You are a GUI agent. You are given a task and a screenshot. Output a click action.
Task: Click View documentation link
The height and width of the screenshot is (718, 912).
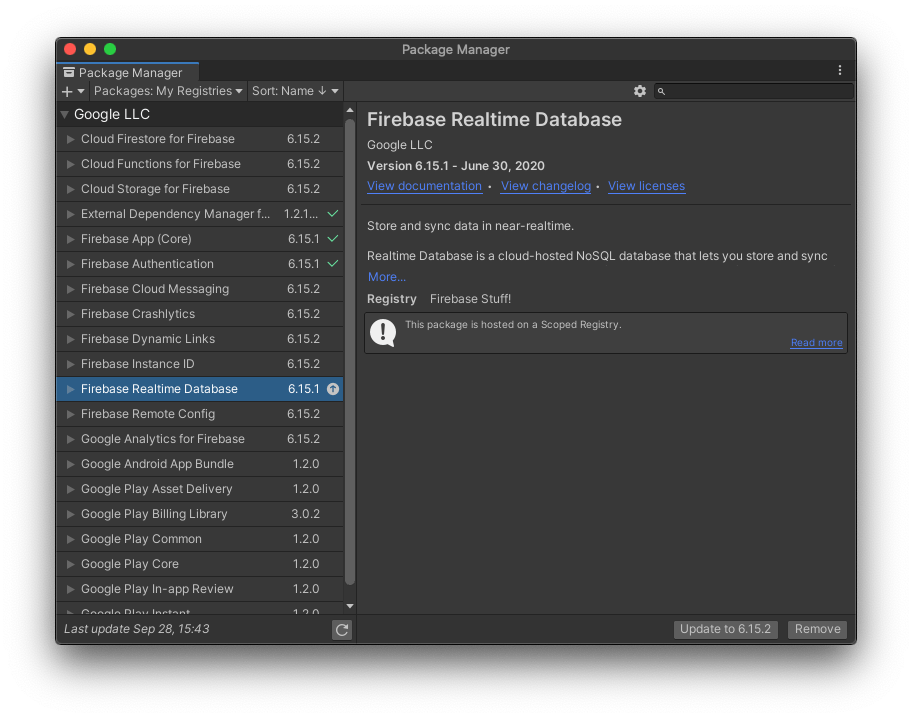(425, 186)
